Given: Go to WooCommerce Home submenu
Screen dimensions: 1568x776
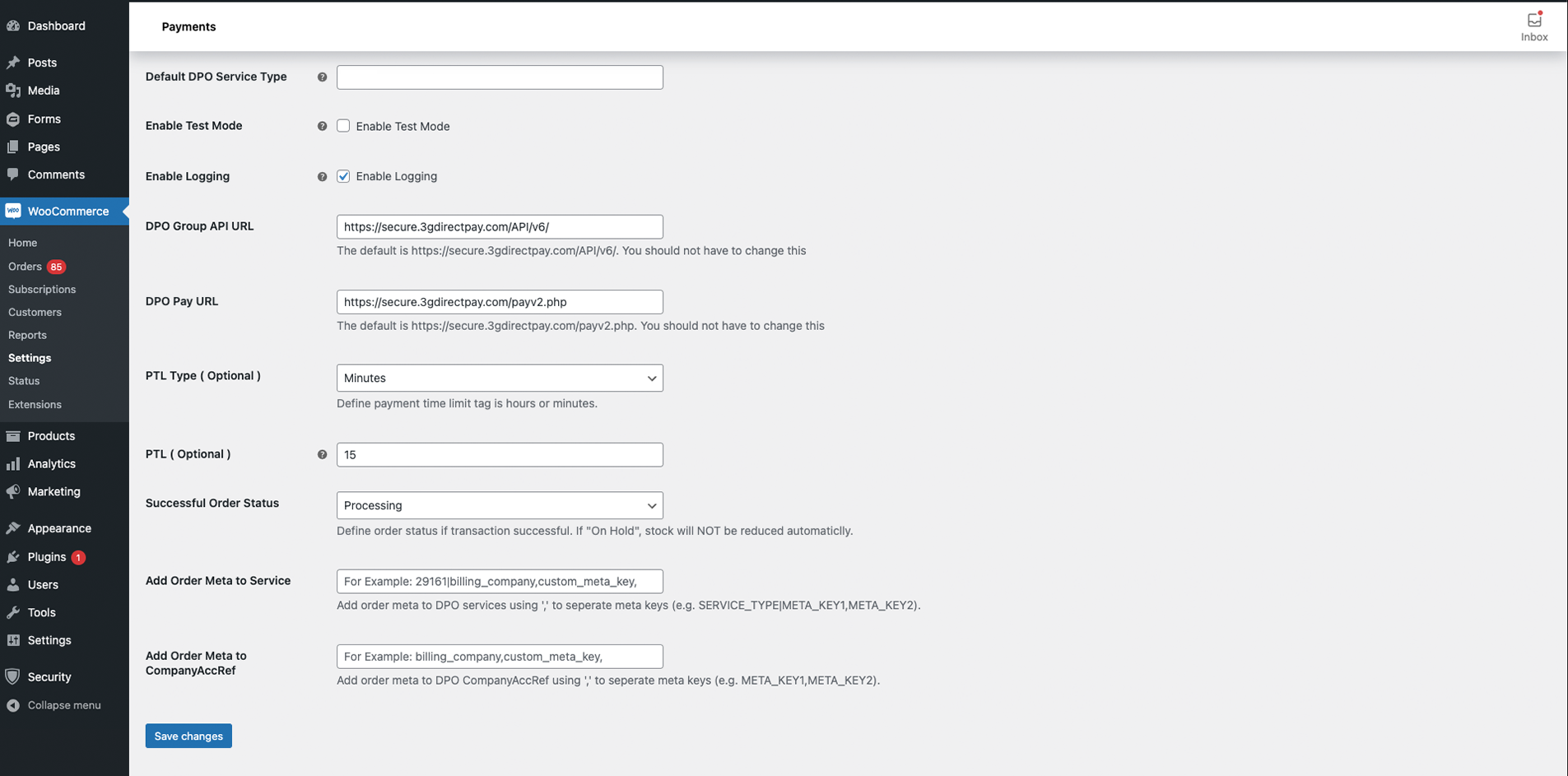Looking at the screenshot, I should pyautogui.click(x=22, y=243).
